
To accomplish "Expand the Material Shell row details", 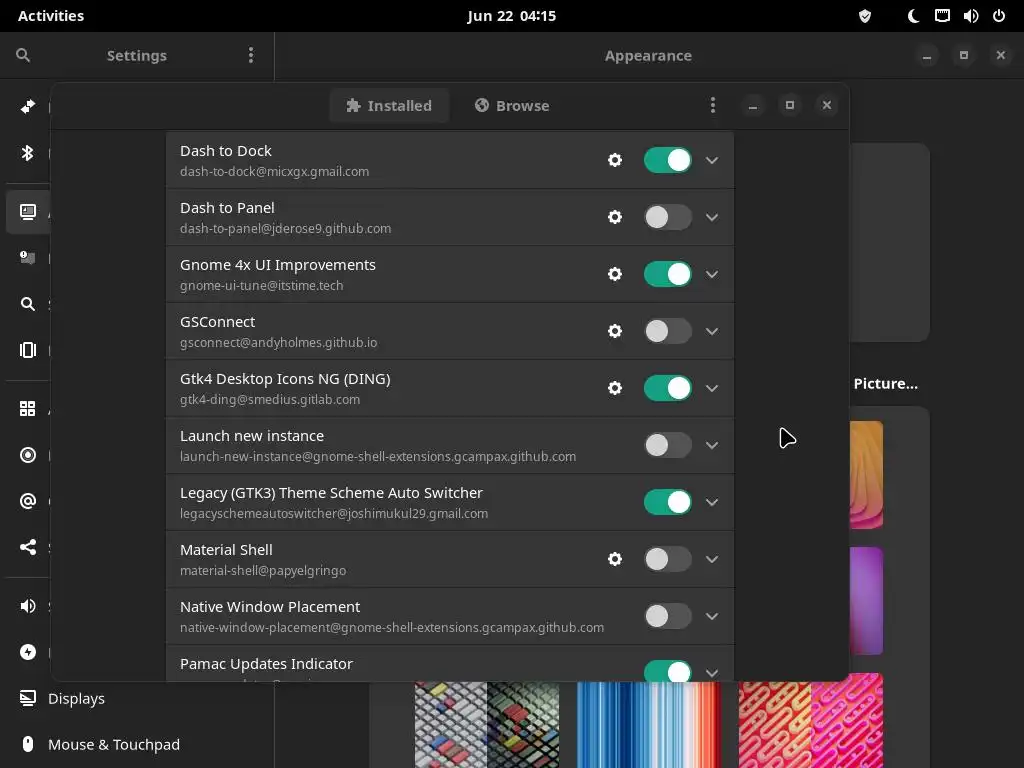I will [x=712, y=559].
